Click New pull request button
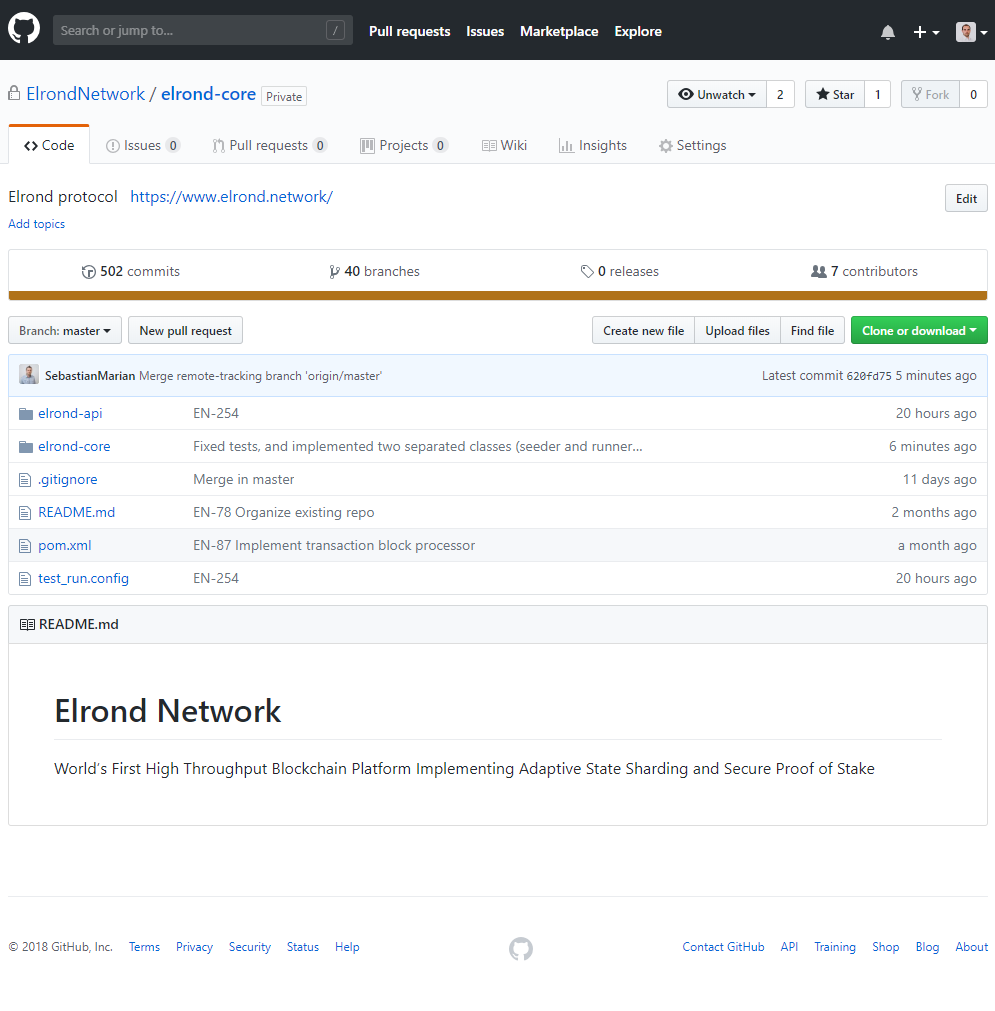The width and height of the screenshot is (995, 1011). pos(186,330)
